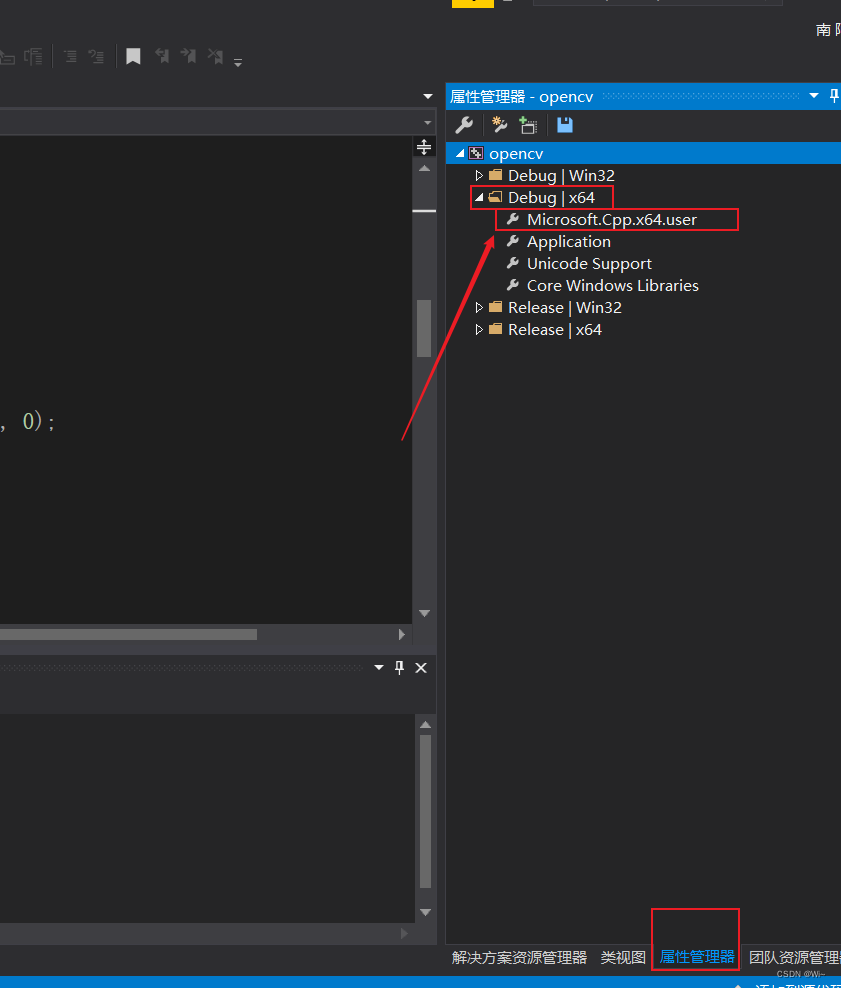This screenshot has height=988, width=841.
Task: Expand the Debug | Win32 node
Action: coord(479,175)
